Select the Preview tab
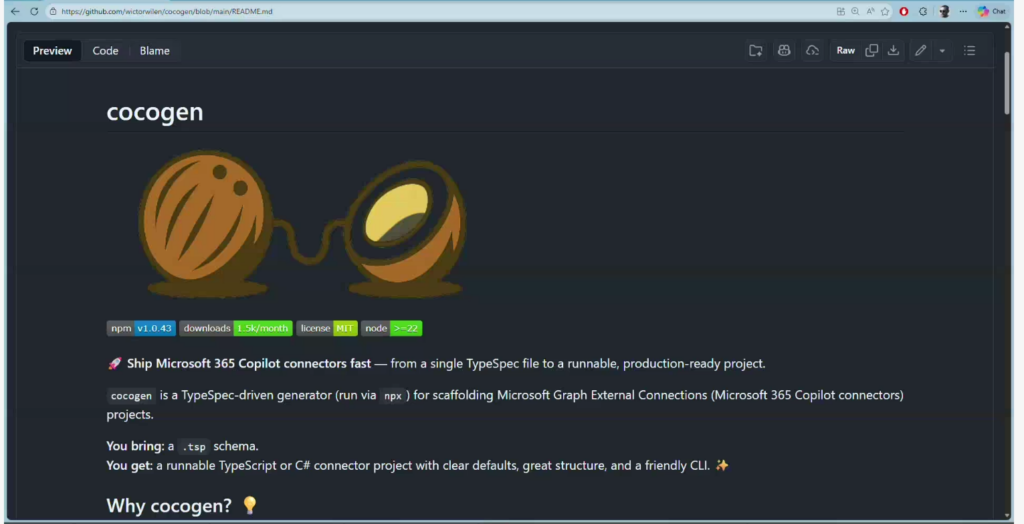The image size is (1024, 524). [52, 51]
